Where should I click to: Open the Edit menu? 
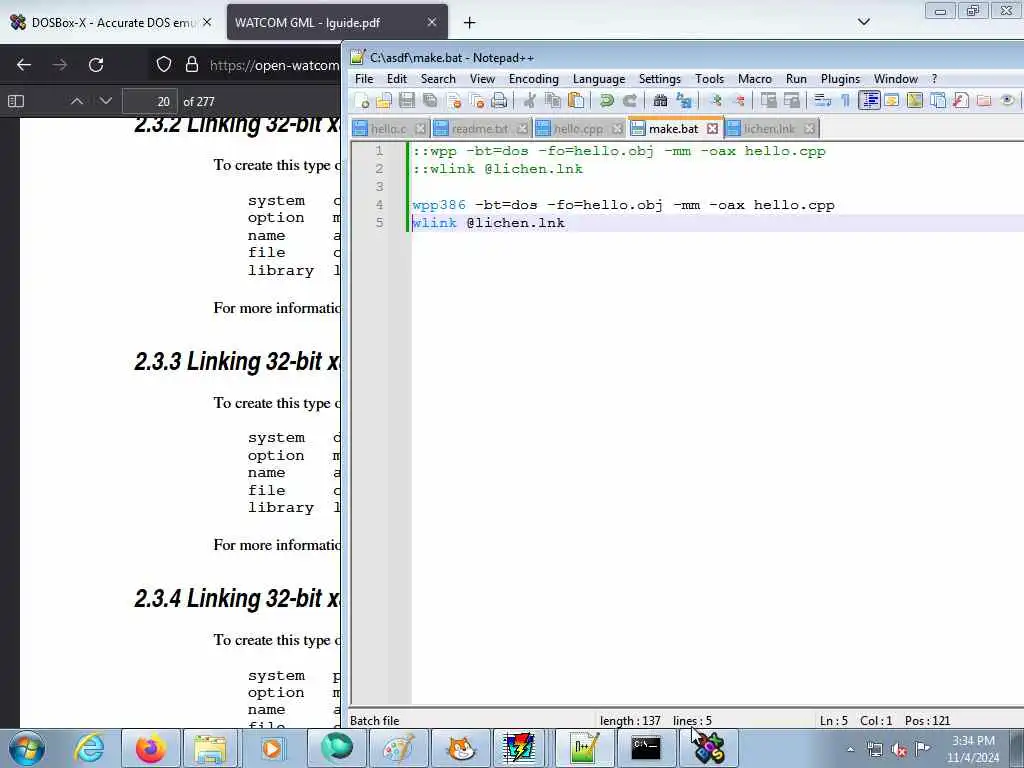pyautogui.click(x=396, y=79)
